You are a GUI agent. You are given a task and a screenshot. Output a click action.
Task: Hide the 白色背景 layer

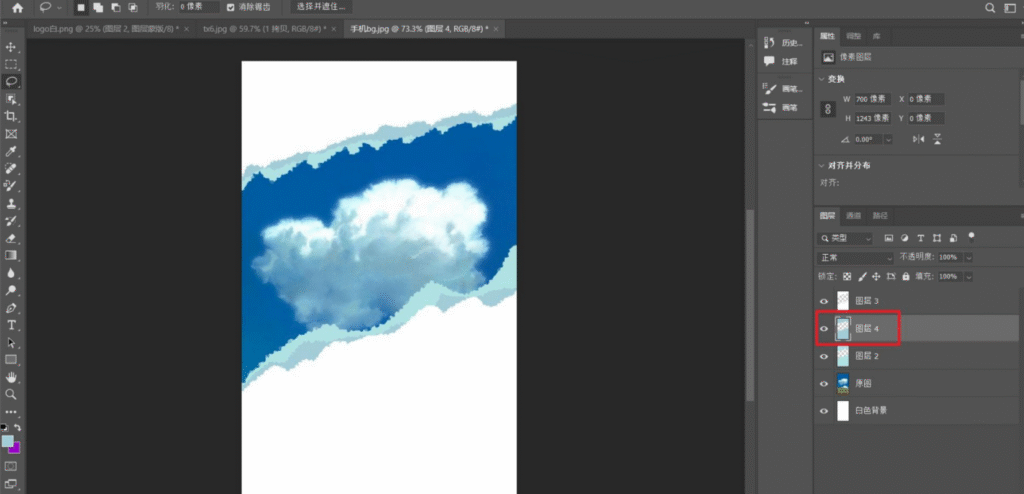click(824, 411)
